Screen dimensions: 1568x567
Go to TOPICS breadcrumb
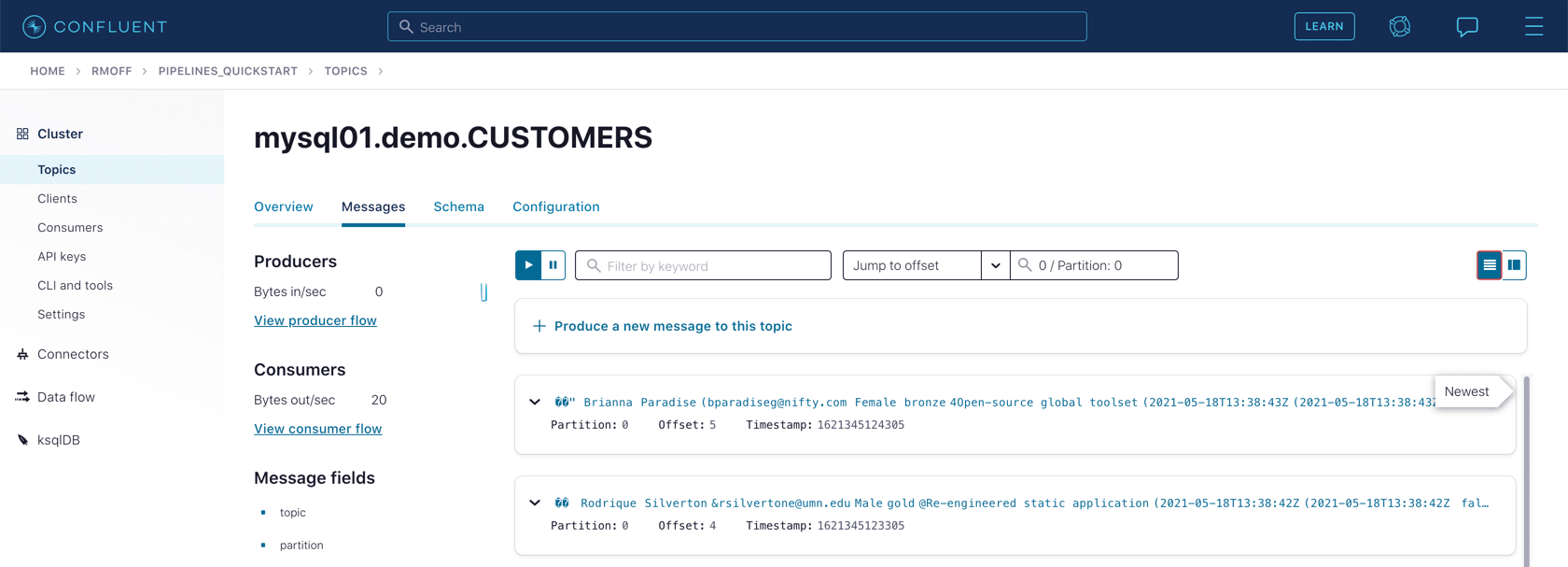pyautogui.click(x=346, y=71)
